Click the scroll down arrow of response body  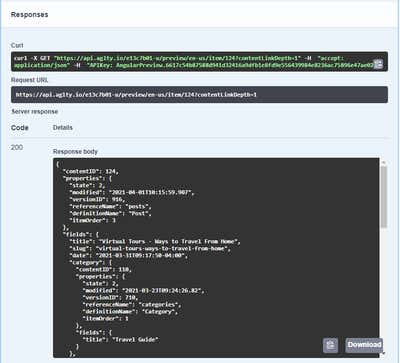pyautogui.click(x=384, y=353)
